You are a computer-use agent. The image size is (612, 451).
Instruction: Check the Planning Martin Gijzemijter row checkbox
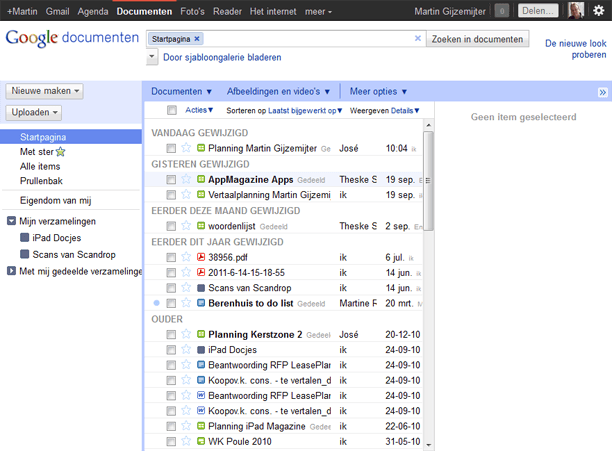coord(171,148)
